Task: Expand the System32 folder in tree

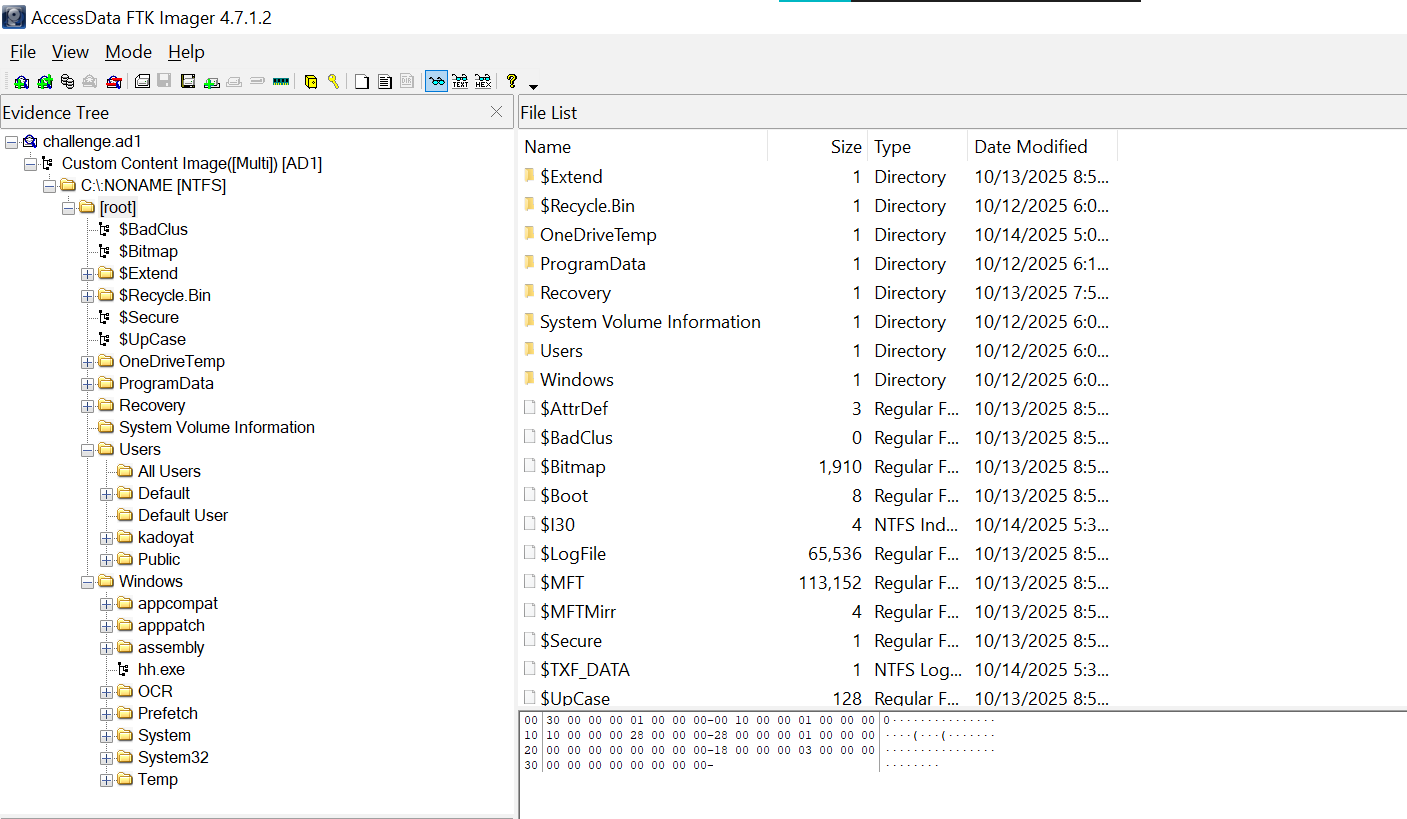Action: click(x=106, y=758)
